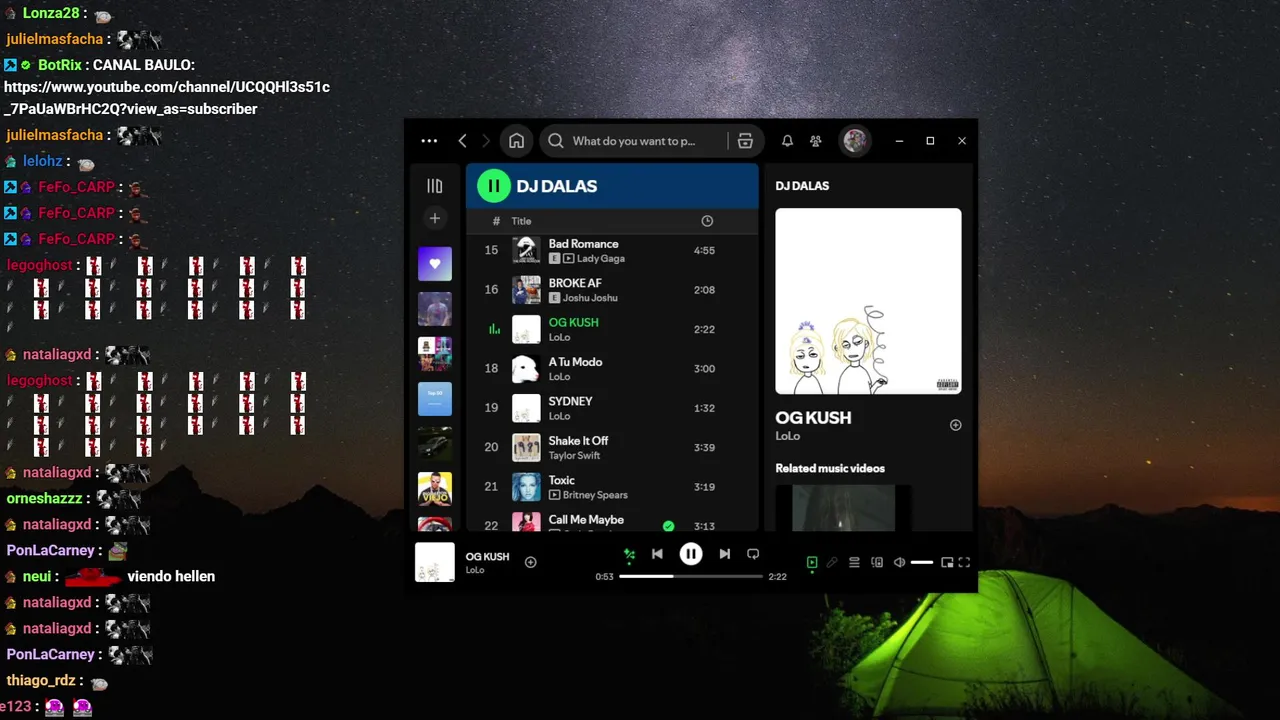1280x720 pixels.
Task: Open the play queue icon
Action: click(854, 563)
